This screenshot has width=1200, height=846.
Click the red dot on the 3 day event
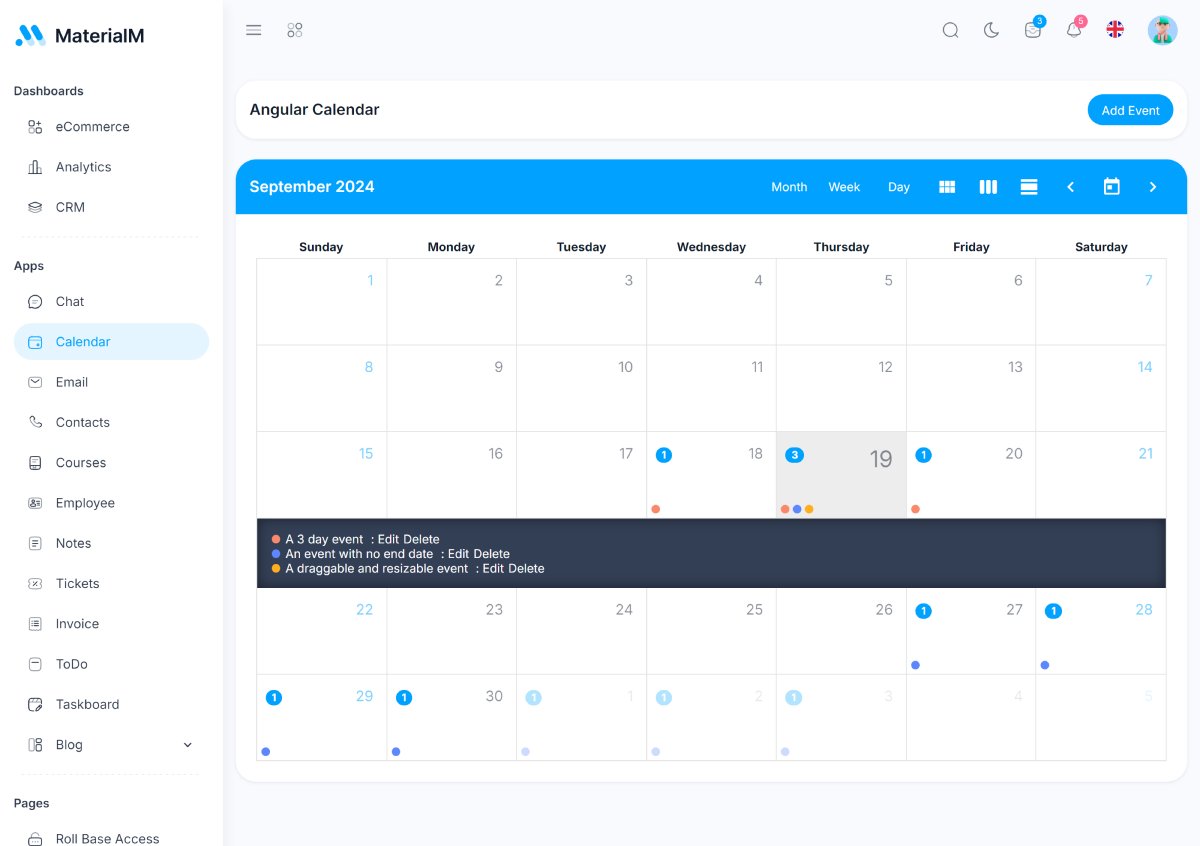pyautogui.click(x=274, y=538)
